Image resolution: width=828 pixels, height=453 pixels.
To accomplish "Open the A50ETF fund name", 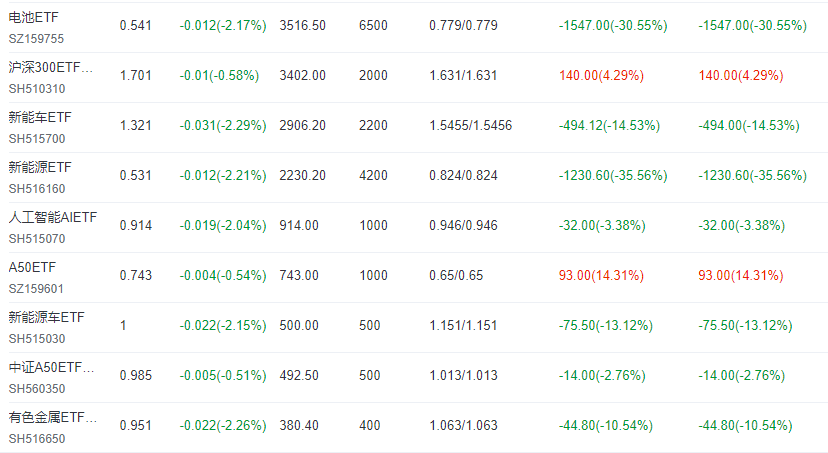I will [x=32, y=268].
